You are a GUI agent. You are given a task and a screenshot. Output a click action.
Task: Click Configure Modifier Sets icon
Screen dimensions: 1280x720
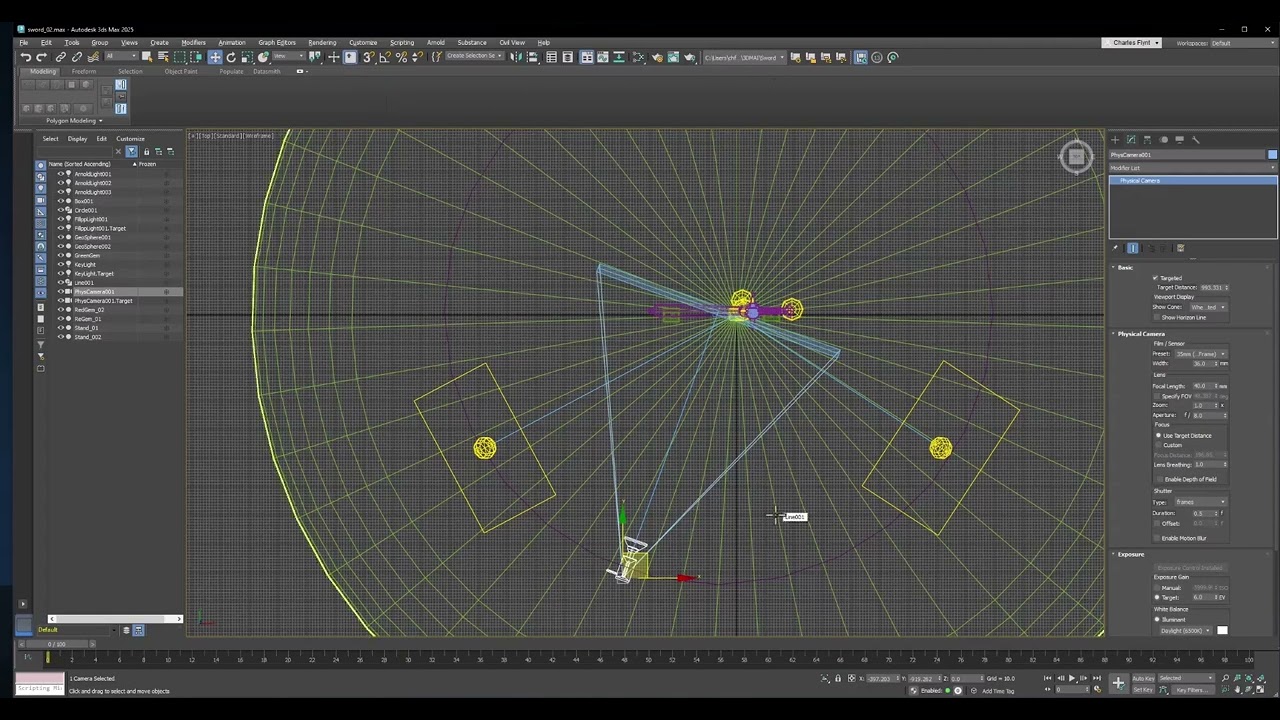(1180, 248)
